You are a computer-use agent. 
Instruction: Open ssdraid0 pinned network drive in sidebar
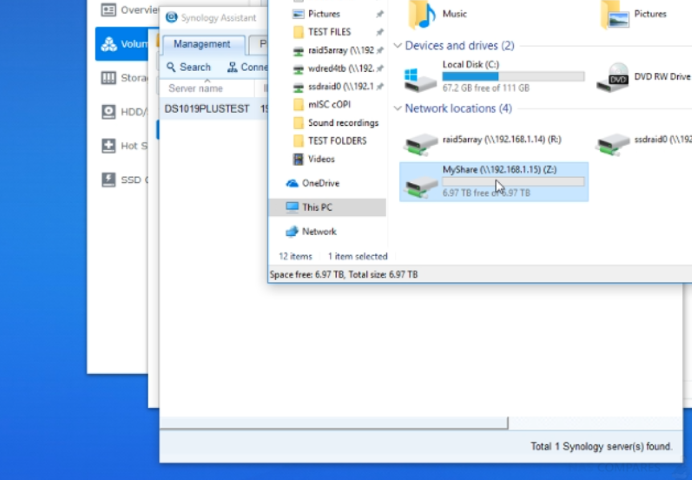pos(341,86)
